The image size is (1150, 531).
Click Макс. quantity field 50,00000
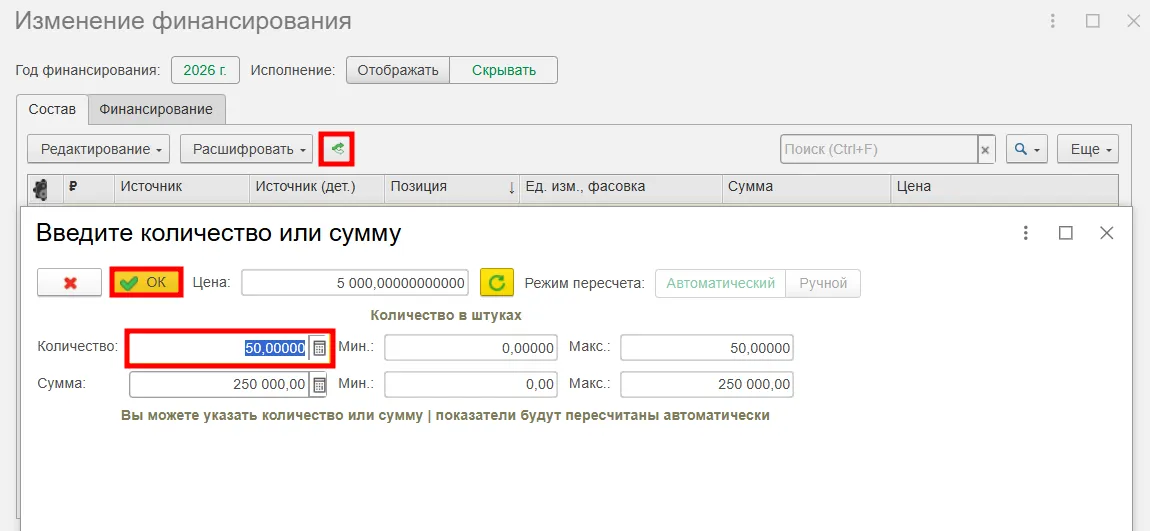707,348
